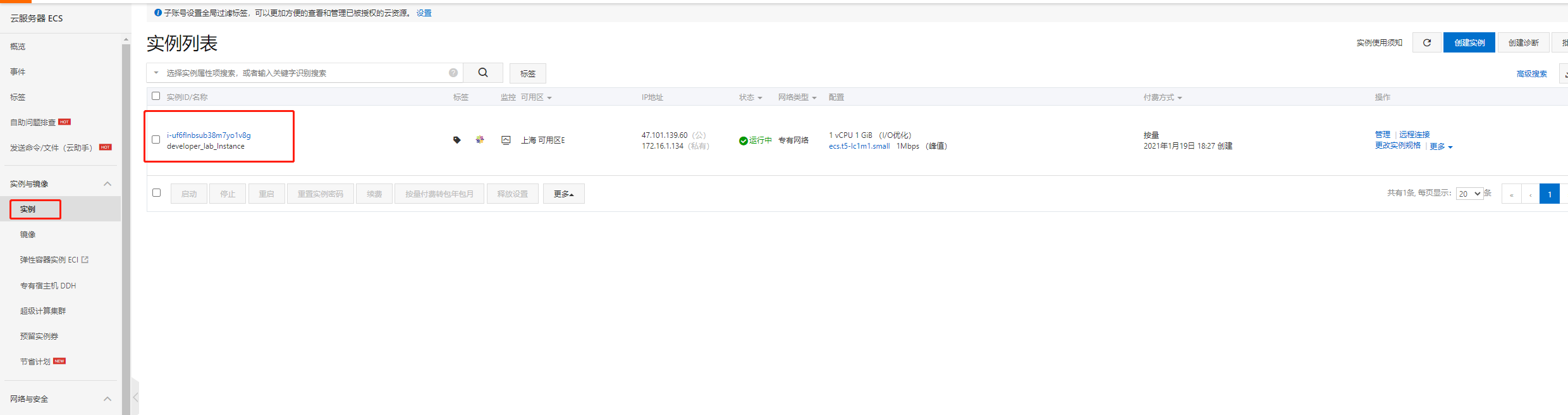Click the help question mark in search box
This screenshot has height=415, width=1568.
[x=453, y=73]
